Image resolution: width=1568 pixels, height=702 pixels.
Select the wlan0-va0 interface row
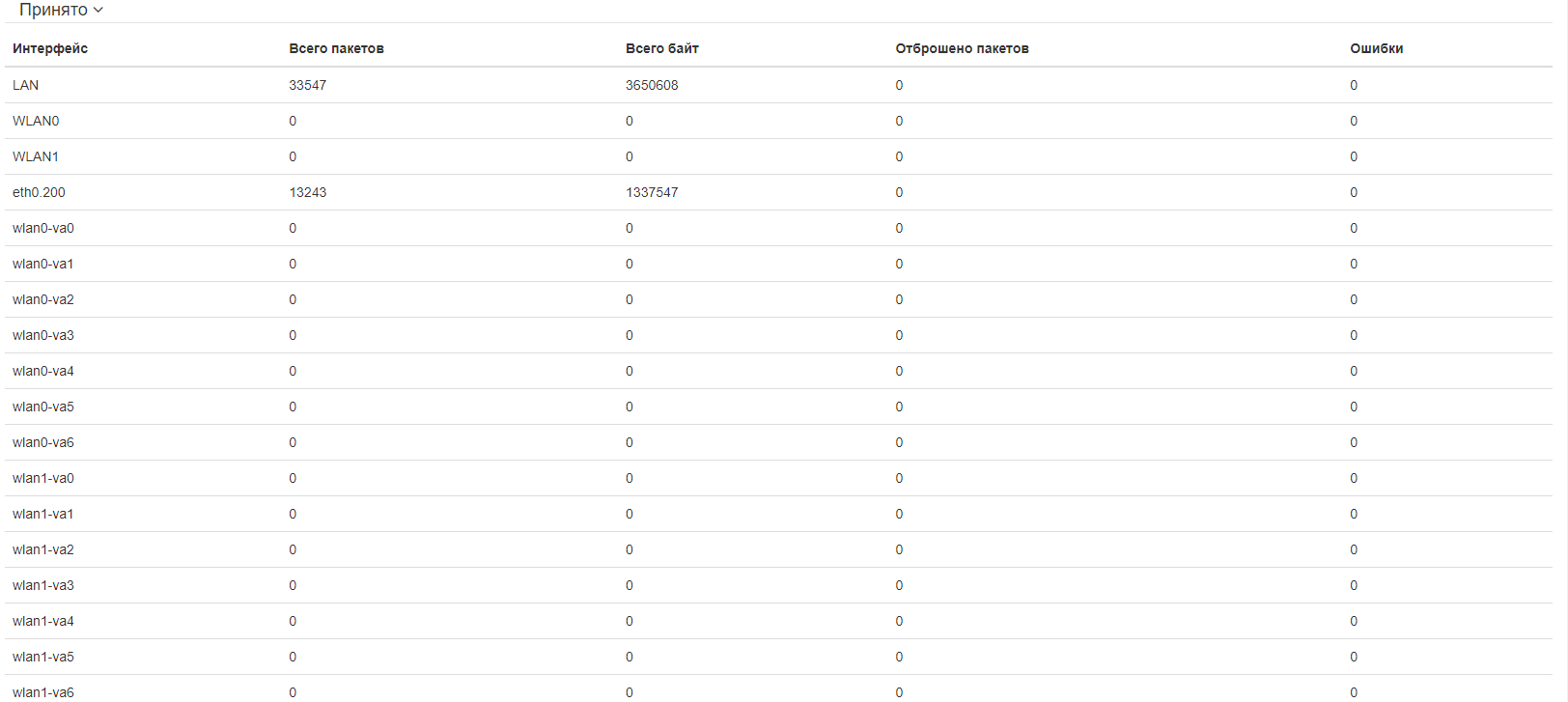coord(43,228)
